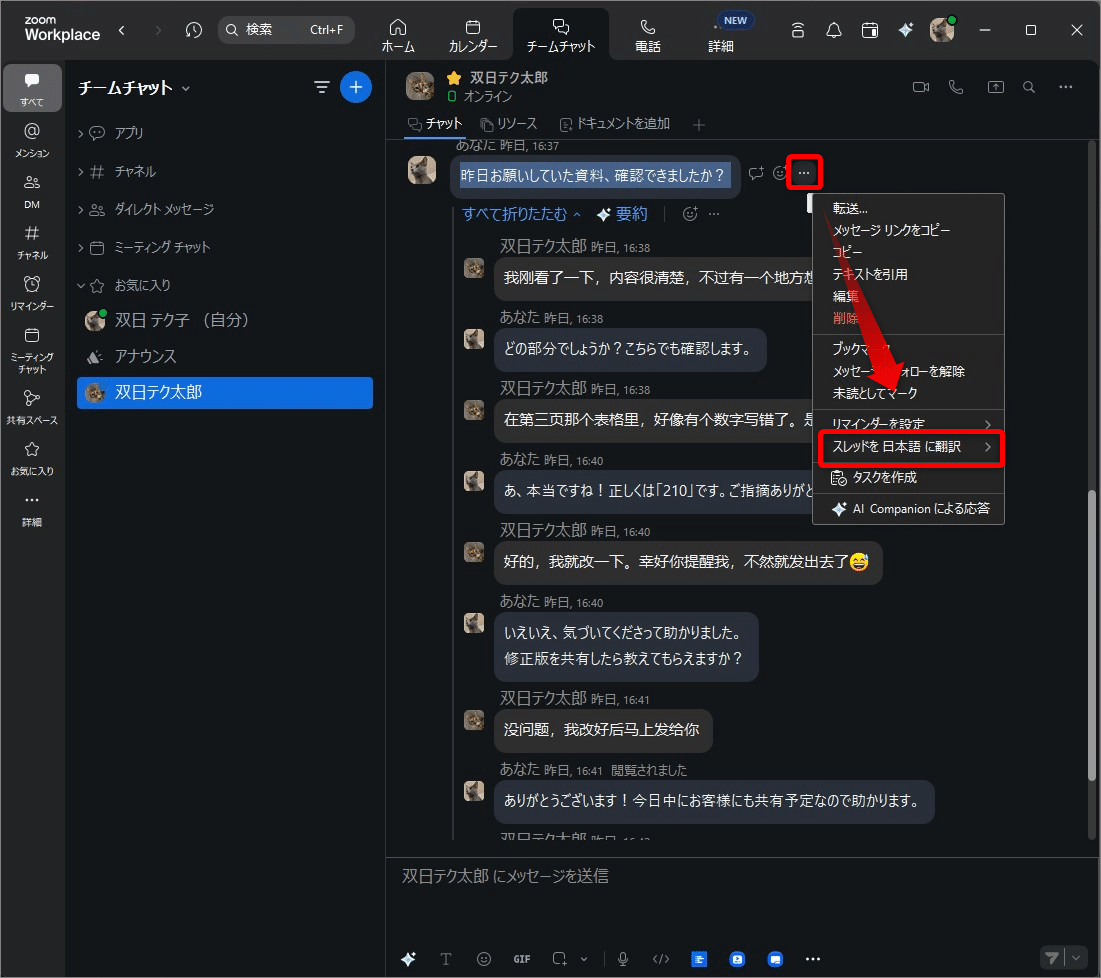Viewport: 1101px width, 978px height.
Task: Open リマインダーを設定 submenu
Action: (907, 424)
